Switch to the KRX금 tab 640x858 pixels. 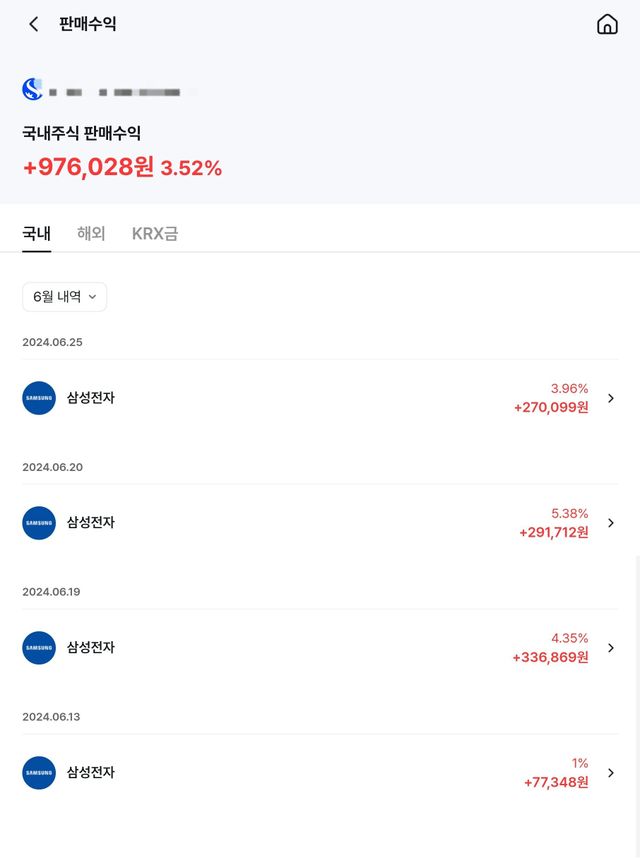(x=155, y=234)
